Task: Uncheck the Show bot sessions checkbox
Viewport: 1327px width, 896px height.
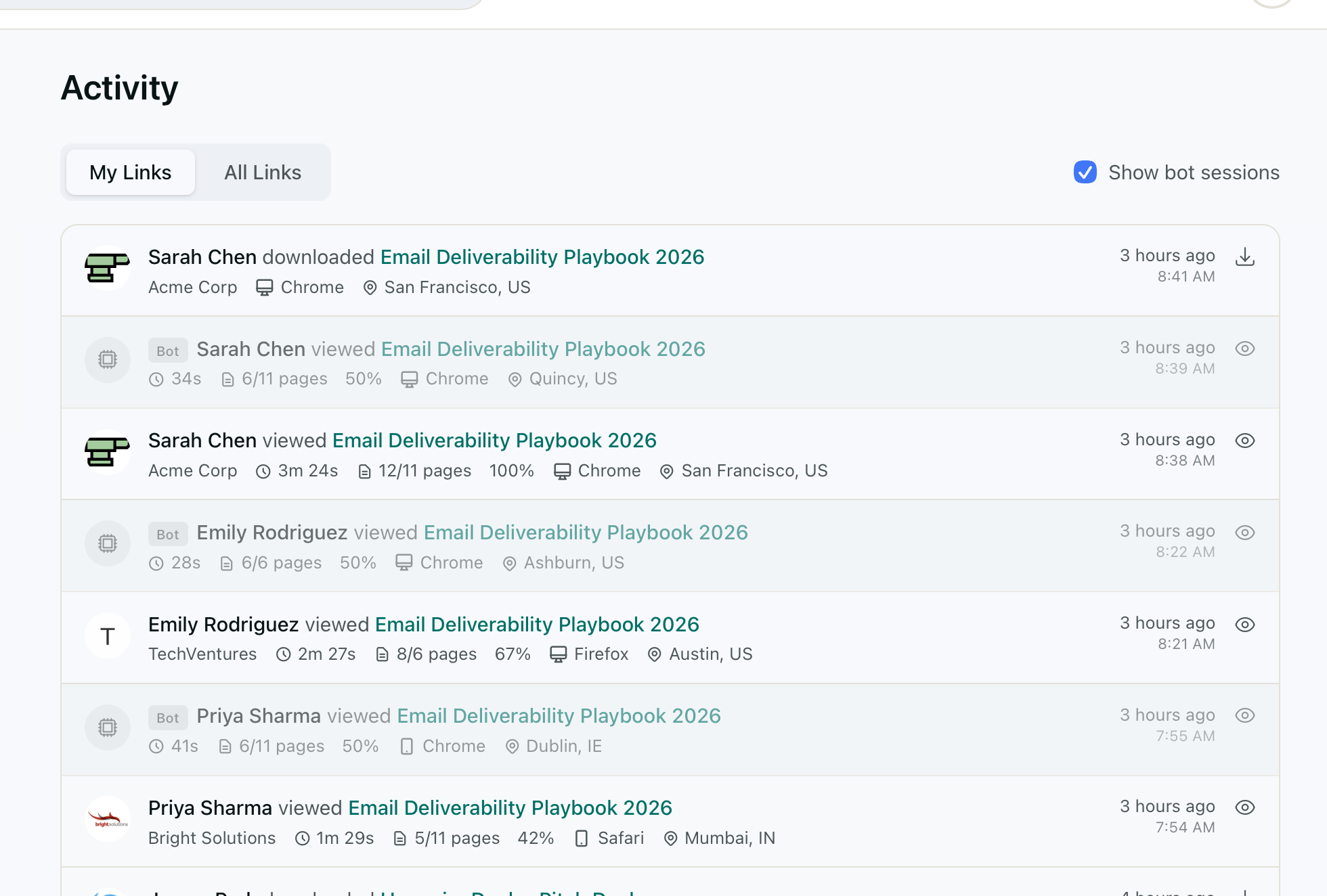Action: (1085, 173)
